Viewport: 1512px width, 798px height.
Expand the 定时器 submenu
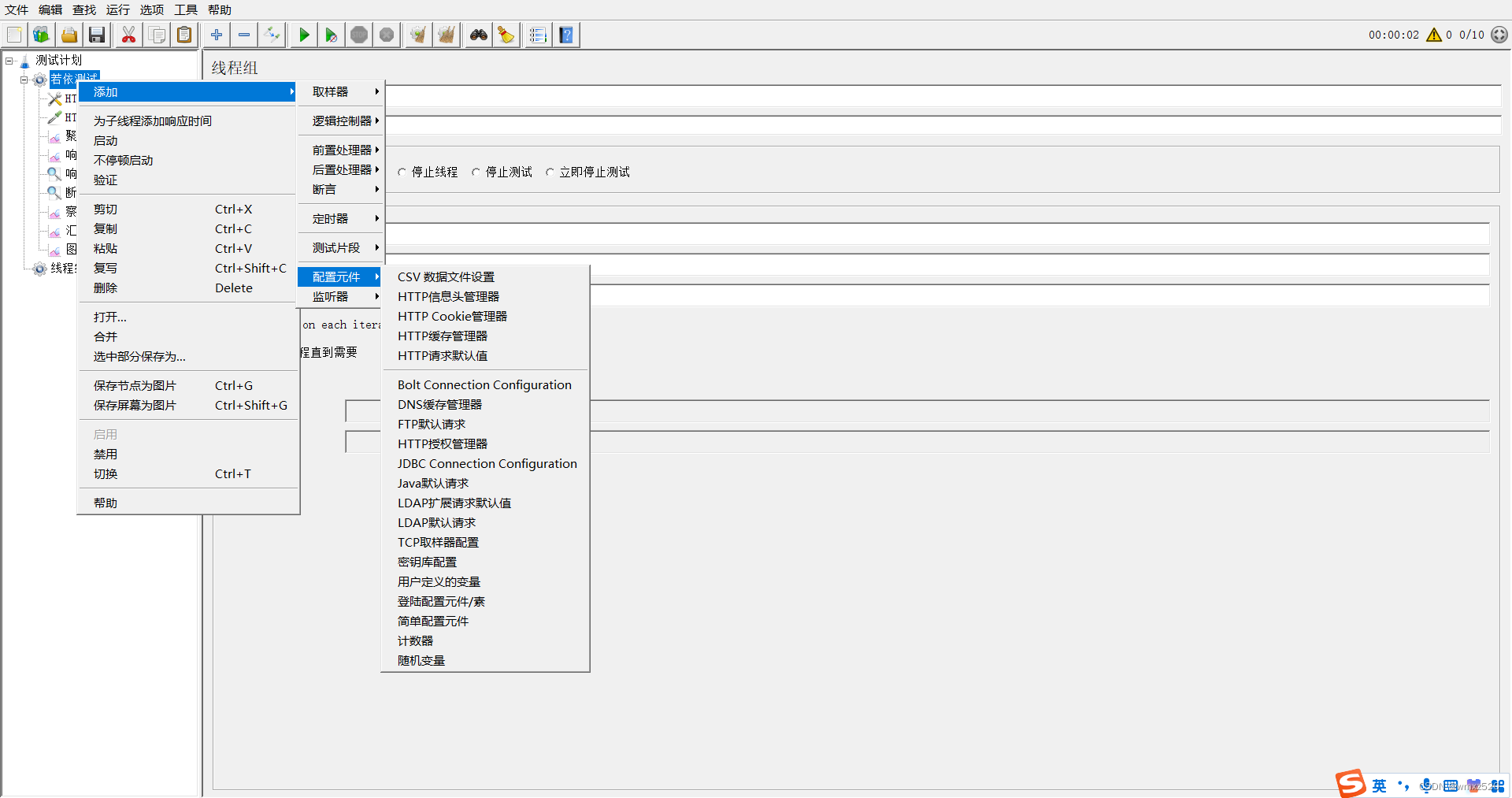pos(342,218)
